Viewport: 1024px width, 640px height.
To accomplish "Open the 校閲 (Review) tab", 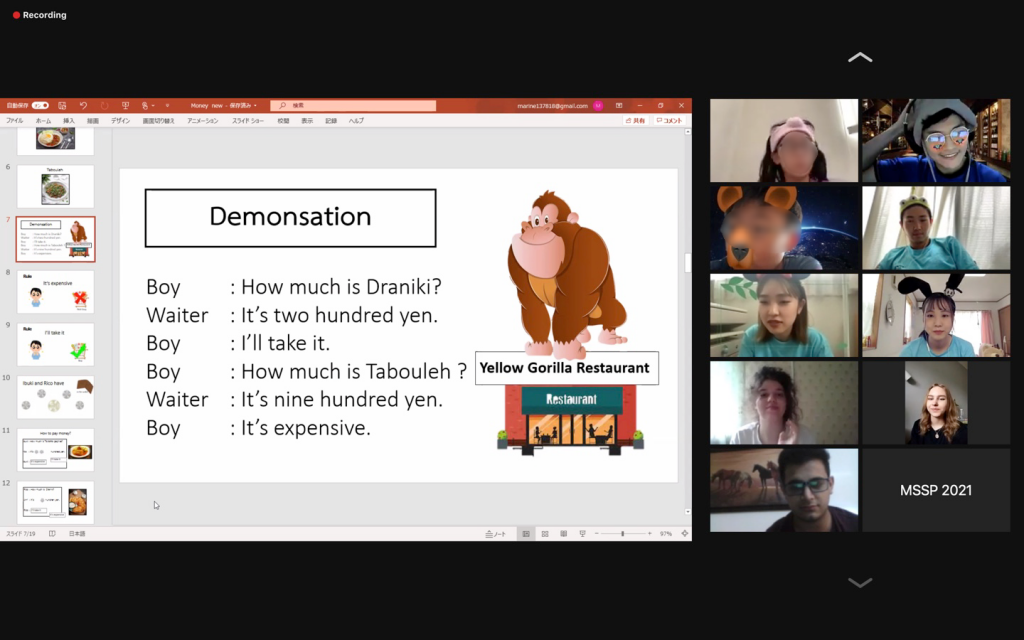I will click(283, 121).
